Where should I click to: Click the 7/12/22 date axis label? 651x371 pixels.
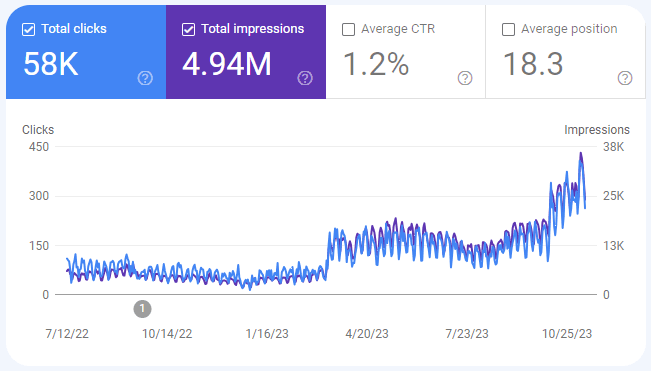67,334
